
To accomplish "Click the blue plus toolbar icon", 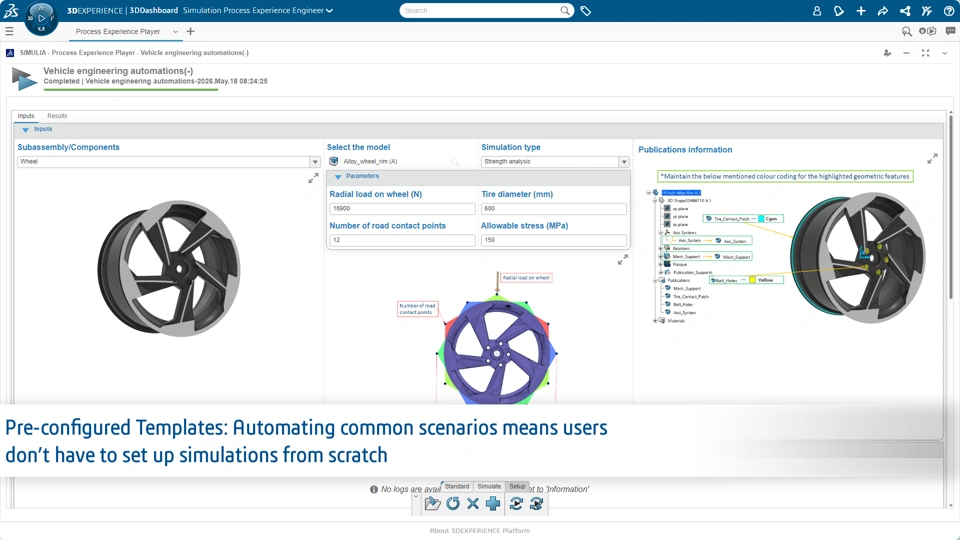I will 493,503.
